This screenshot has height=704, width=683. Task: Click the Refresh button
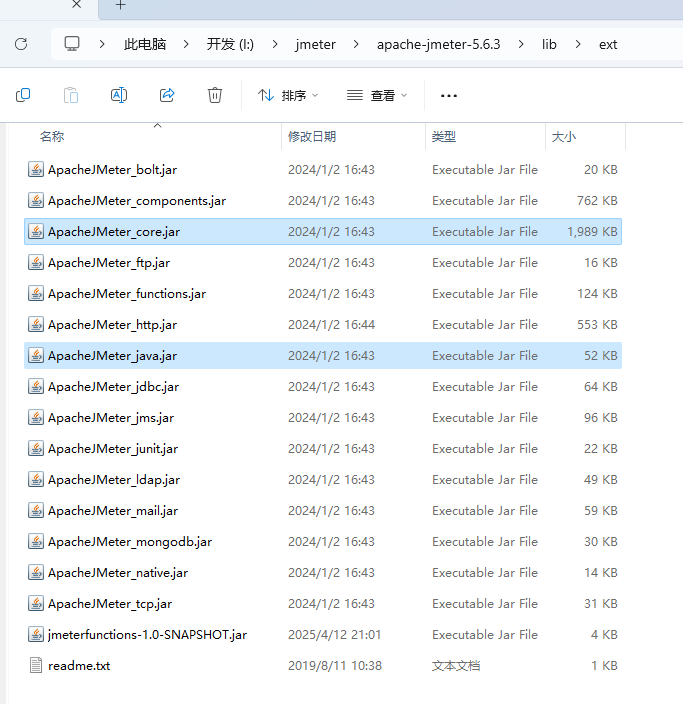(21, 44)
